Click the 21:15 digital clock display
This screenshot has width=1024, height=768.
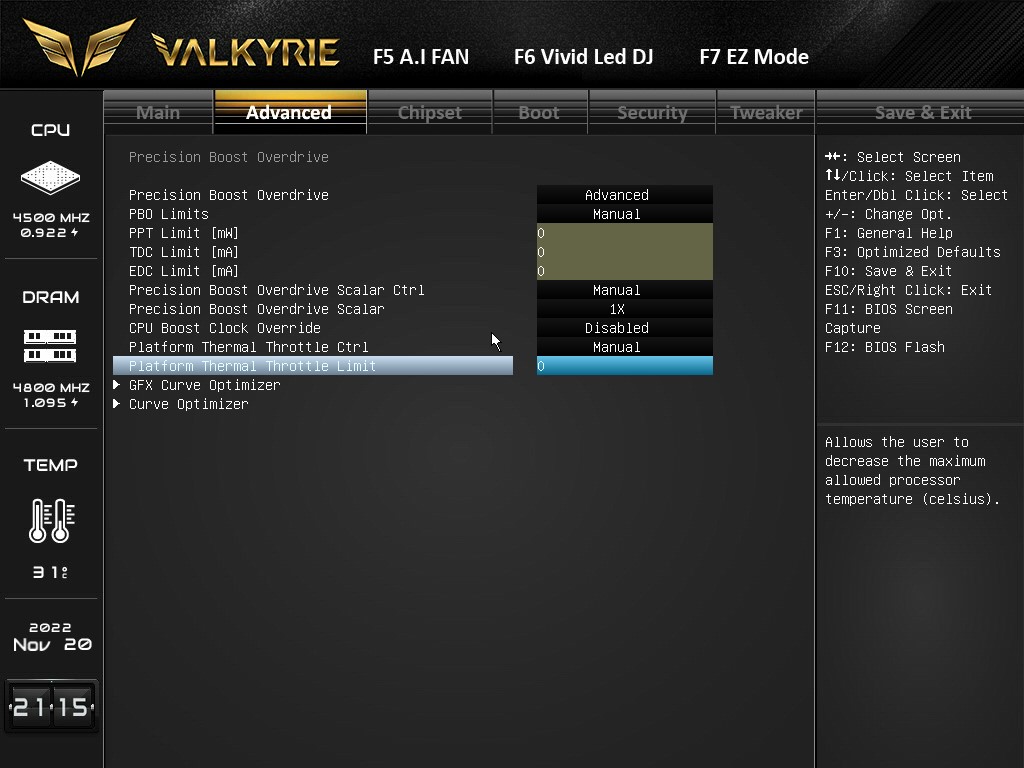click(50, 703)
